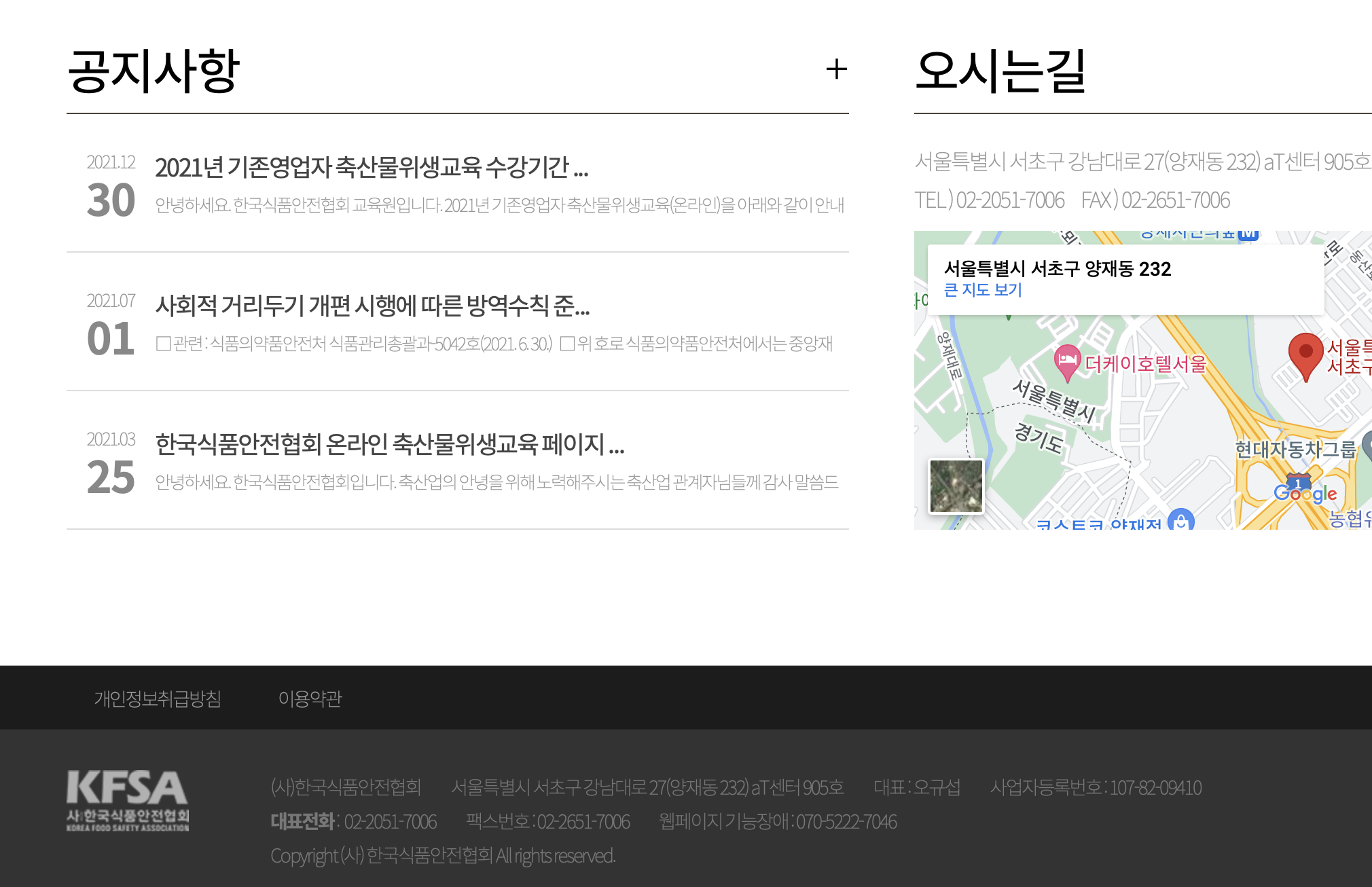Click the pink hotel icon for 더케이호텔서울
The width and height of the screenshot is (1372, 887).
point(1067,360)
